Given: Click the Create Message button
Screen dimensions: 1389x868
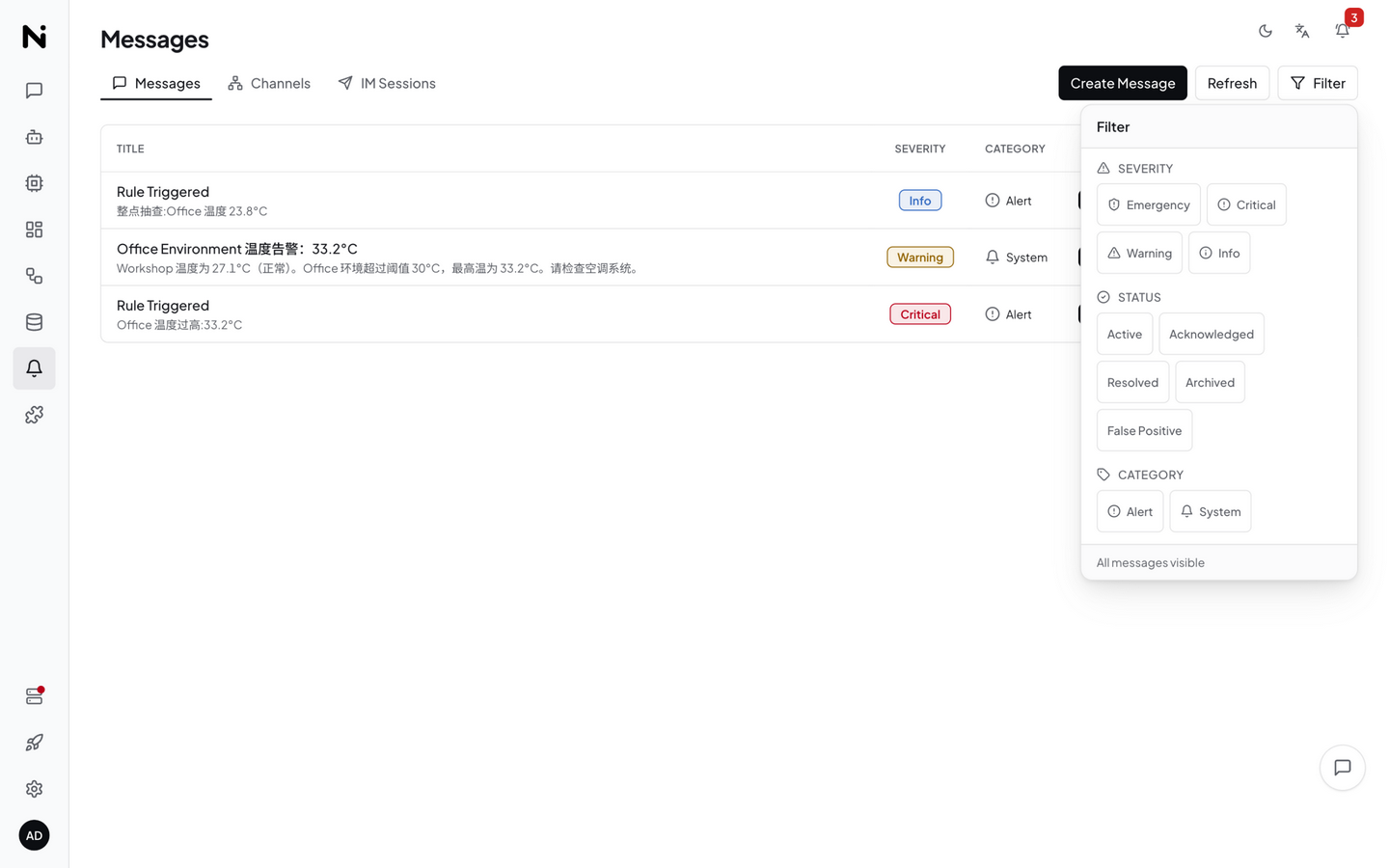Looking at the screenshot, I should (x=1123, y=83).
